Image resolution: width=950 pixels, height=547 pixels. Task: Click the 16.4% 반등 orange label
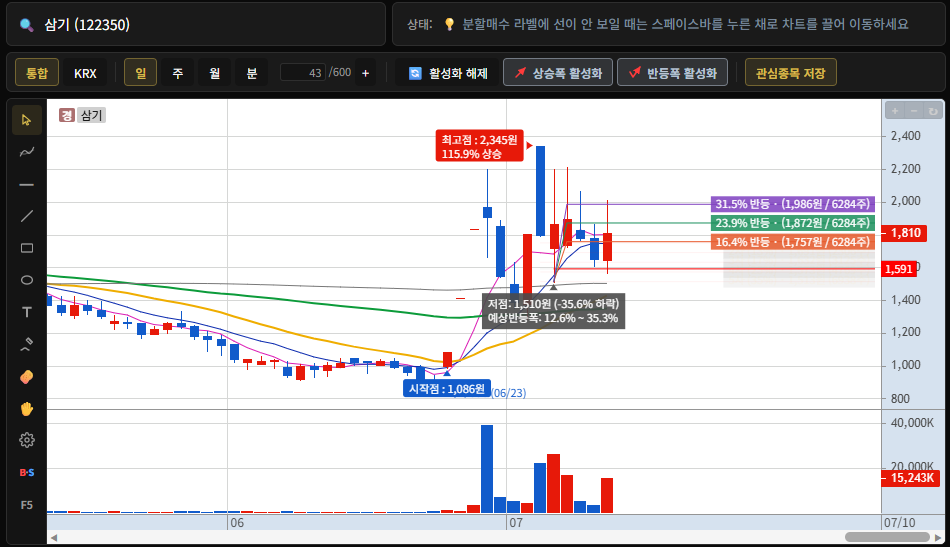click(793, 242)
